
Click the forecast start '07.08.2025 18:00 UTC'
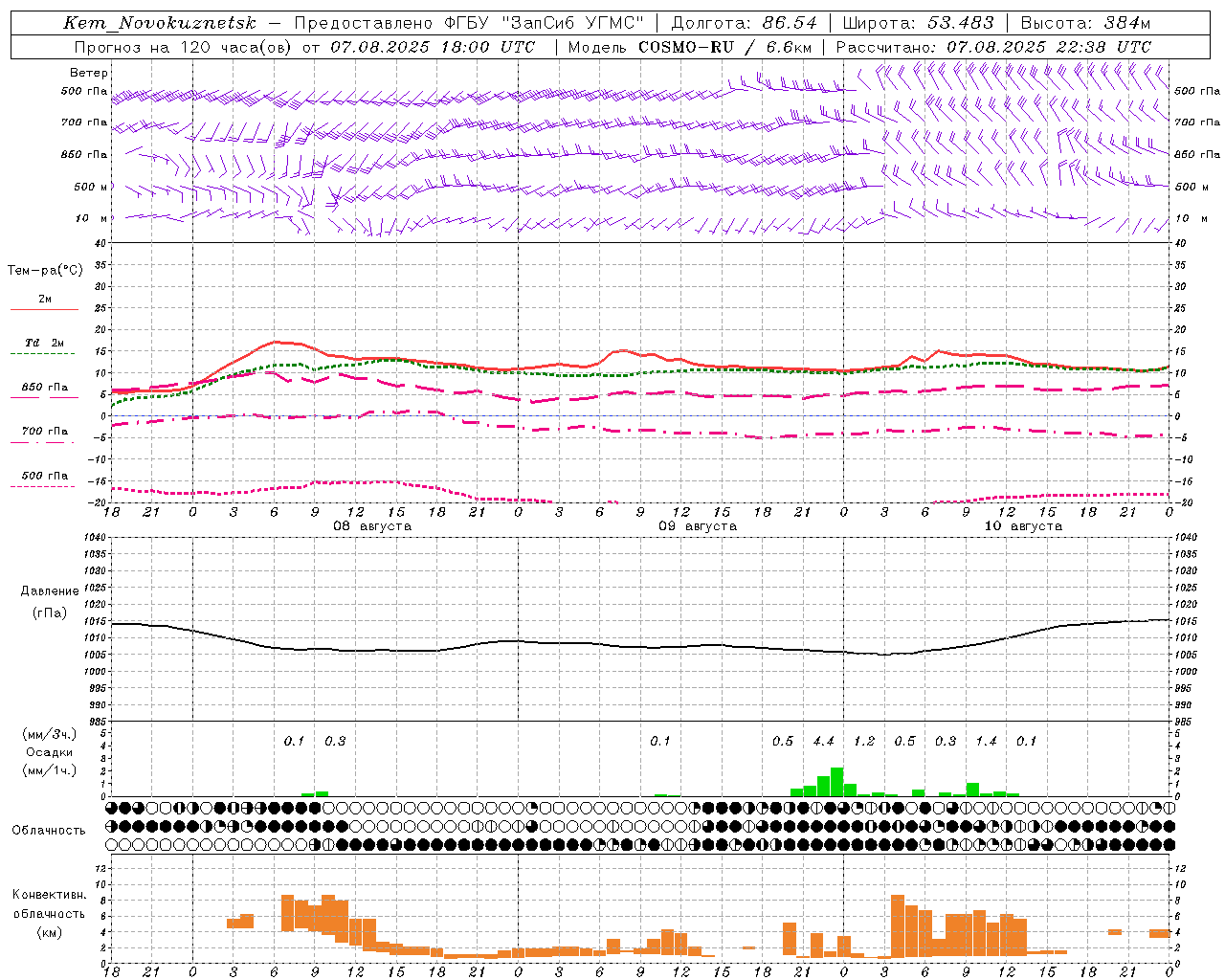(433, 46)
